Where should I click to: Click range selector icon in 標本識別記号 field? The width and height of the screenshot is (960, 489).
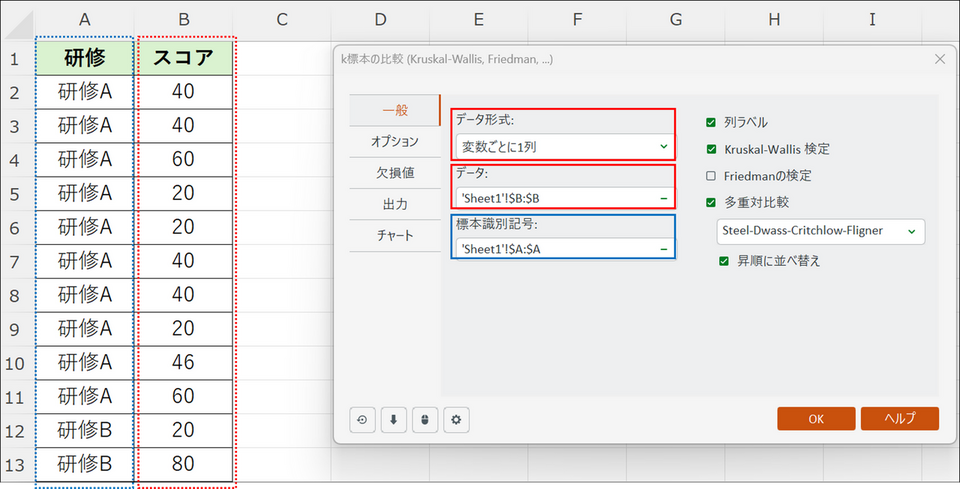click(x=663, y=248)
